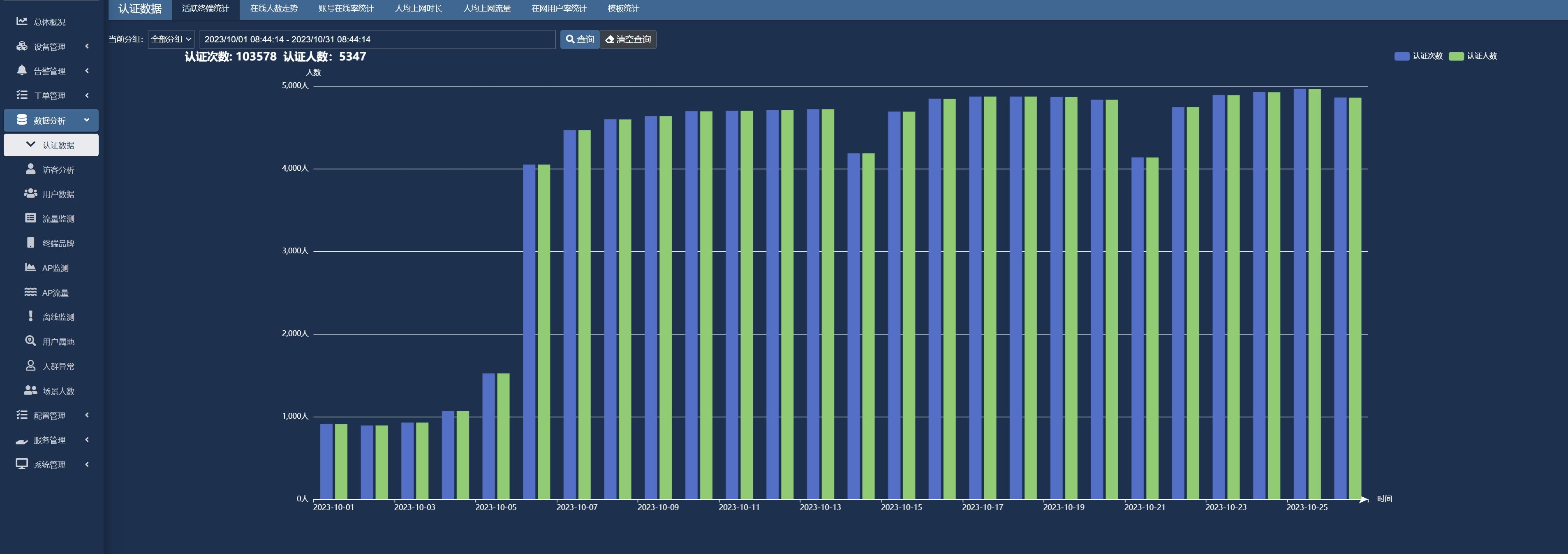Viewport: 1568px width, 554px height.
Task: Click the 查询 search button
Action: coord(580,39)
